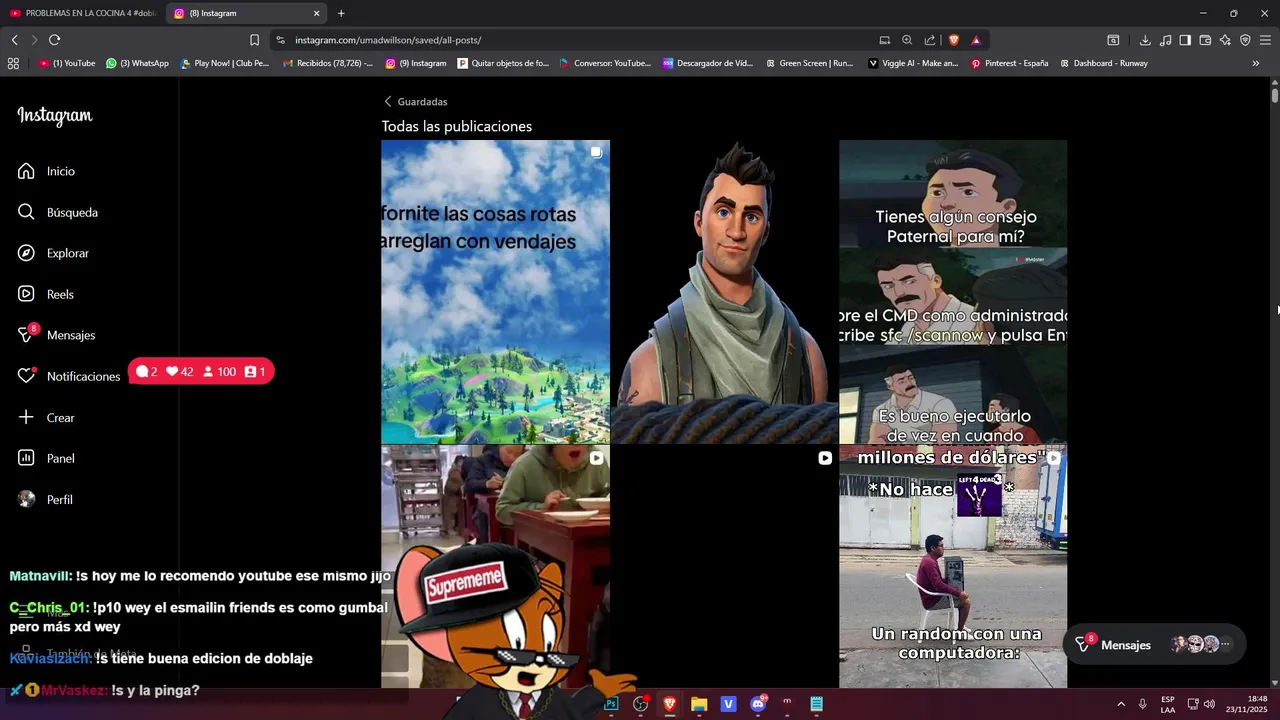Show hidden system tray icons
Screen dimensions: 1280x720
point(1120,704)
